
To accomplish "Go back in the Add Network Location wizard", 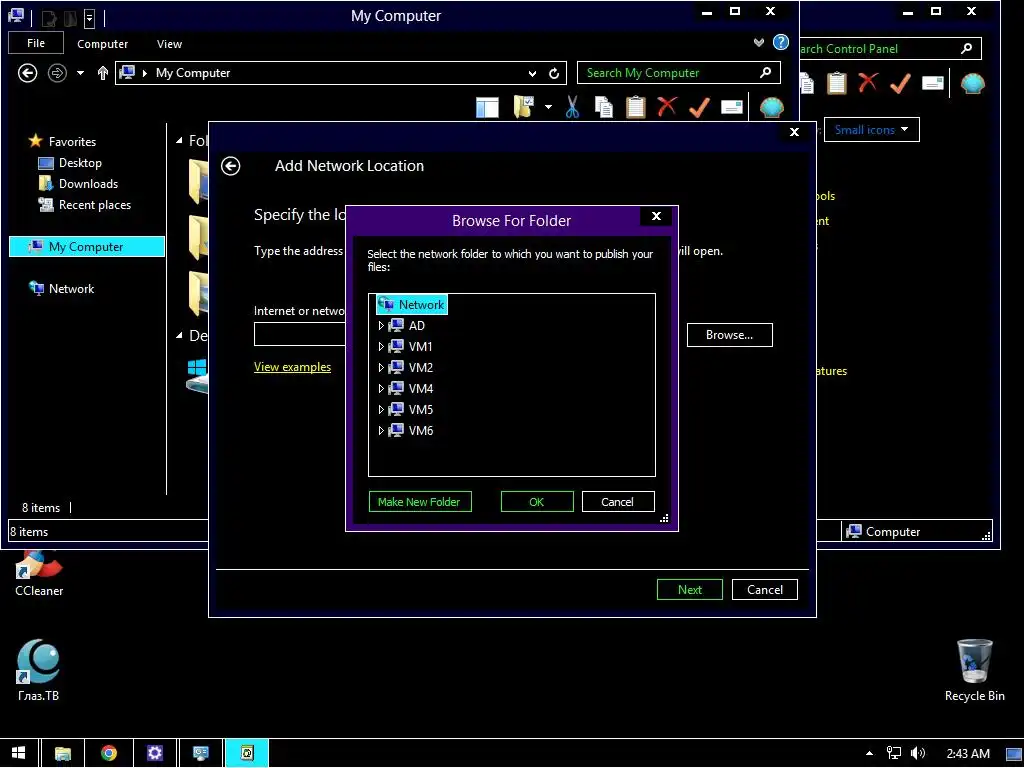I will [231, 166].
